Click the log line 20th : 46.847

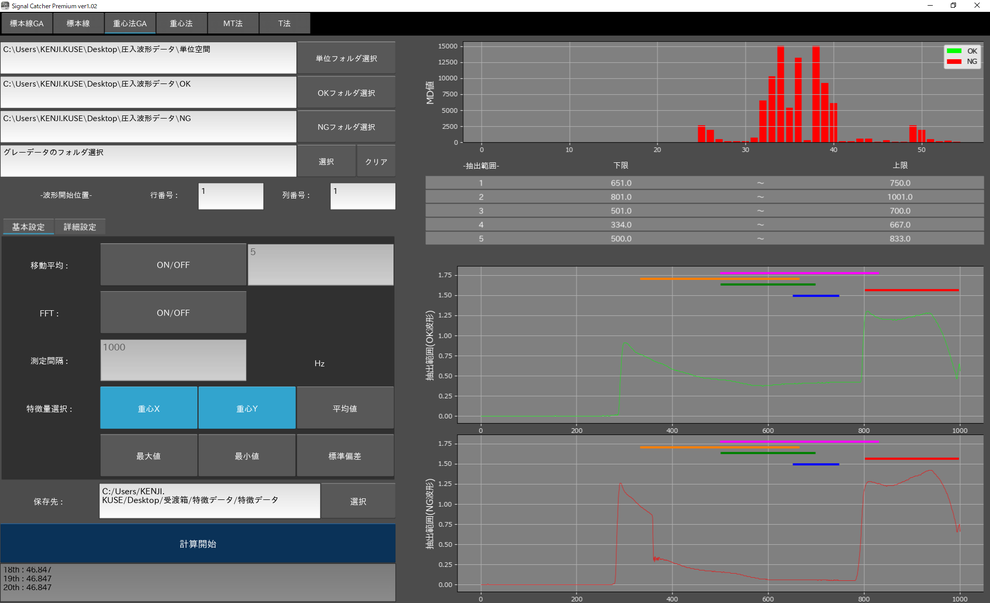(28, 587)
